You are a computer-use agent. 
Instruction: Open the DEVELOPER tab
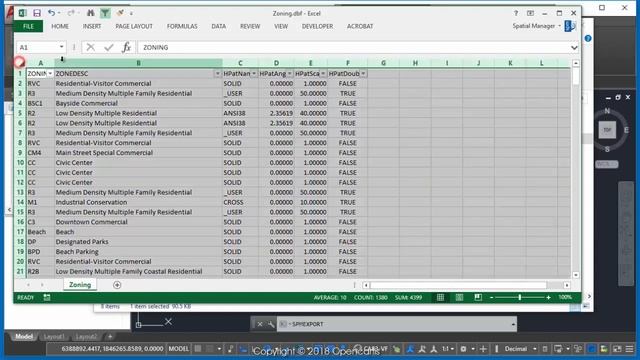317,26
